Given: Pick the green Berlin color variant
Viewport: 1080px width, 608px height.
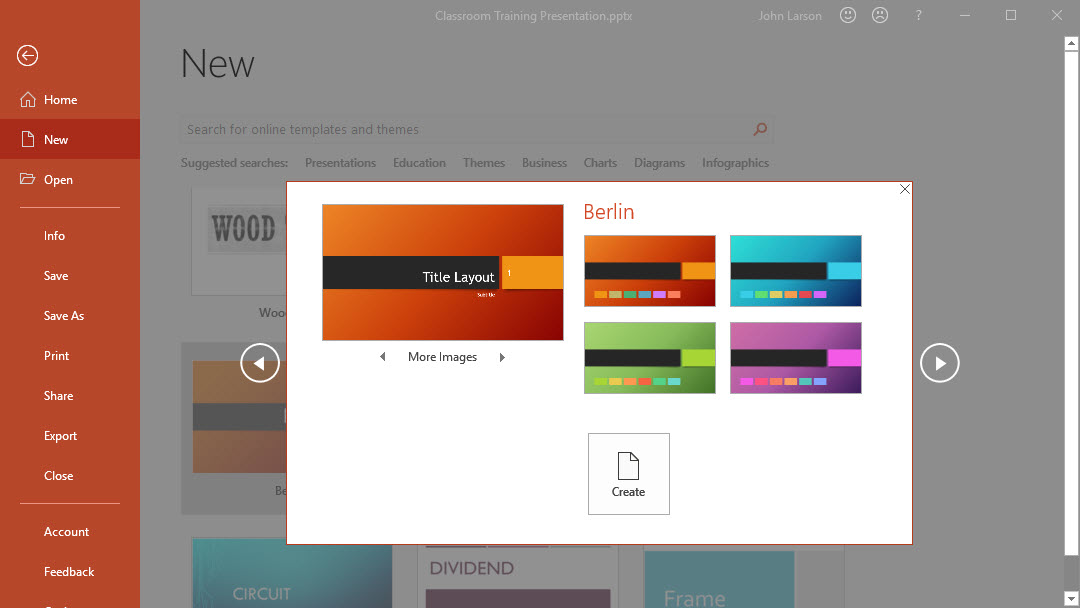Looking at the screenshot, I should pyautogui.click(x=649, y=358).
